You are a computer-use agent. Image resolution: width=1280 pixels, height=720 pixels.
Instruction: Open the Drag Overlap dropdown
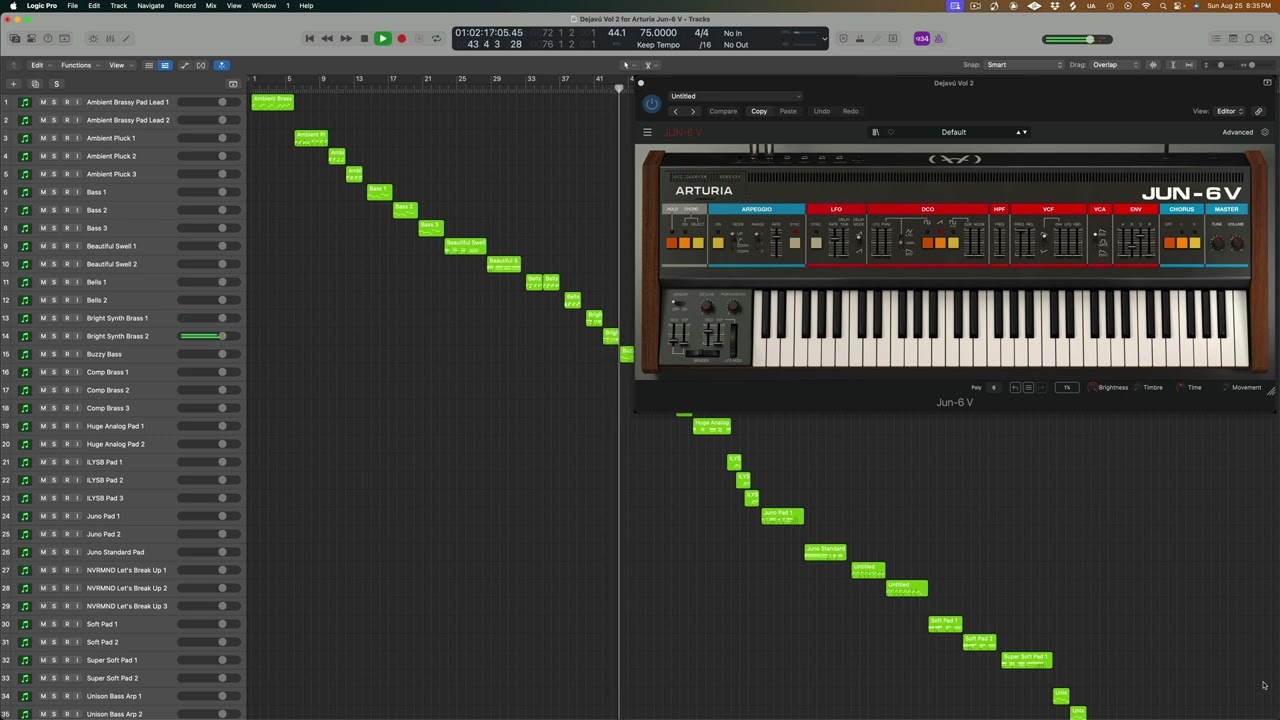click(1114, 65)
